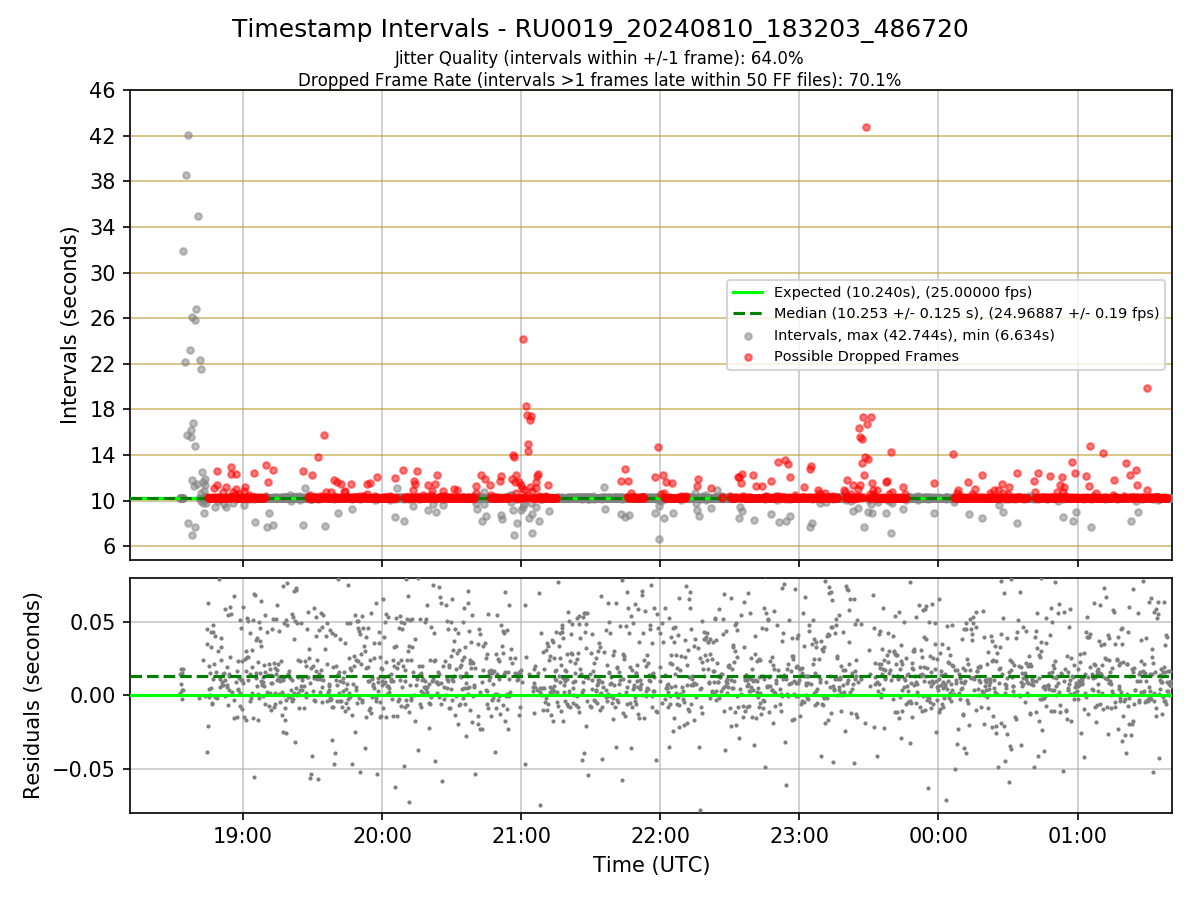Click the 21:00 x-axis tick label

click(x=520, y=834)
